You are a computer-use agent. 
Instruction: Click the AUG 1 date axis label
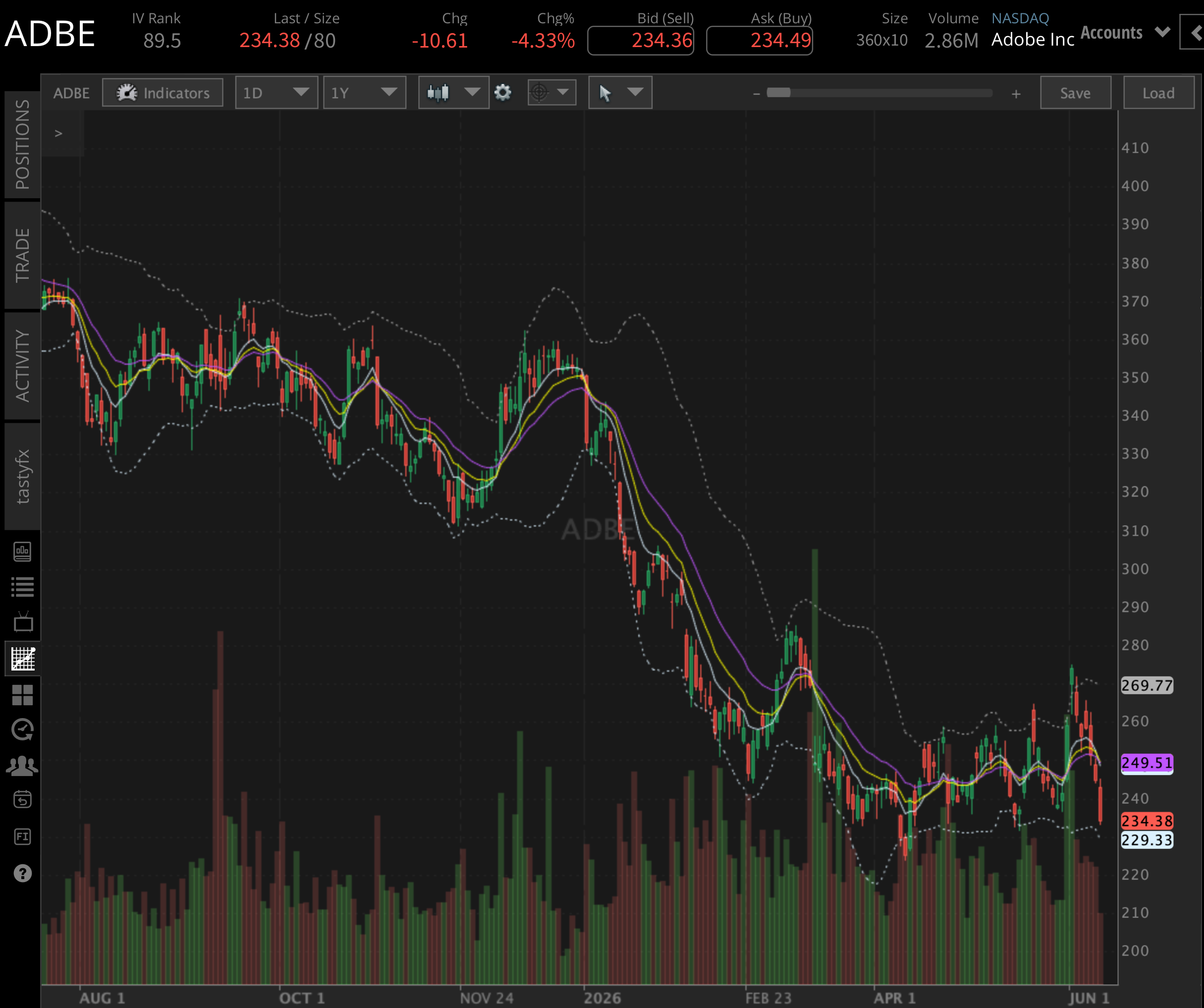point(102,998)
